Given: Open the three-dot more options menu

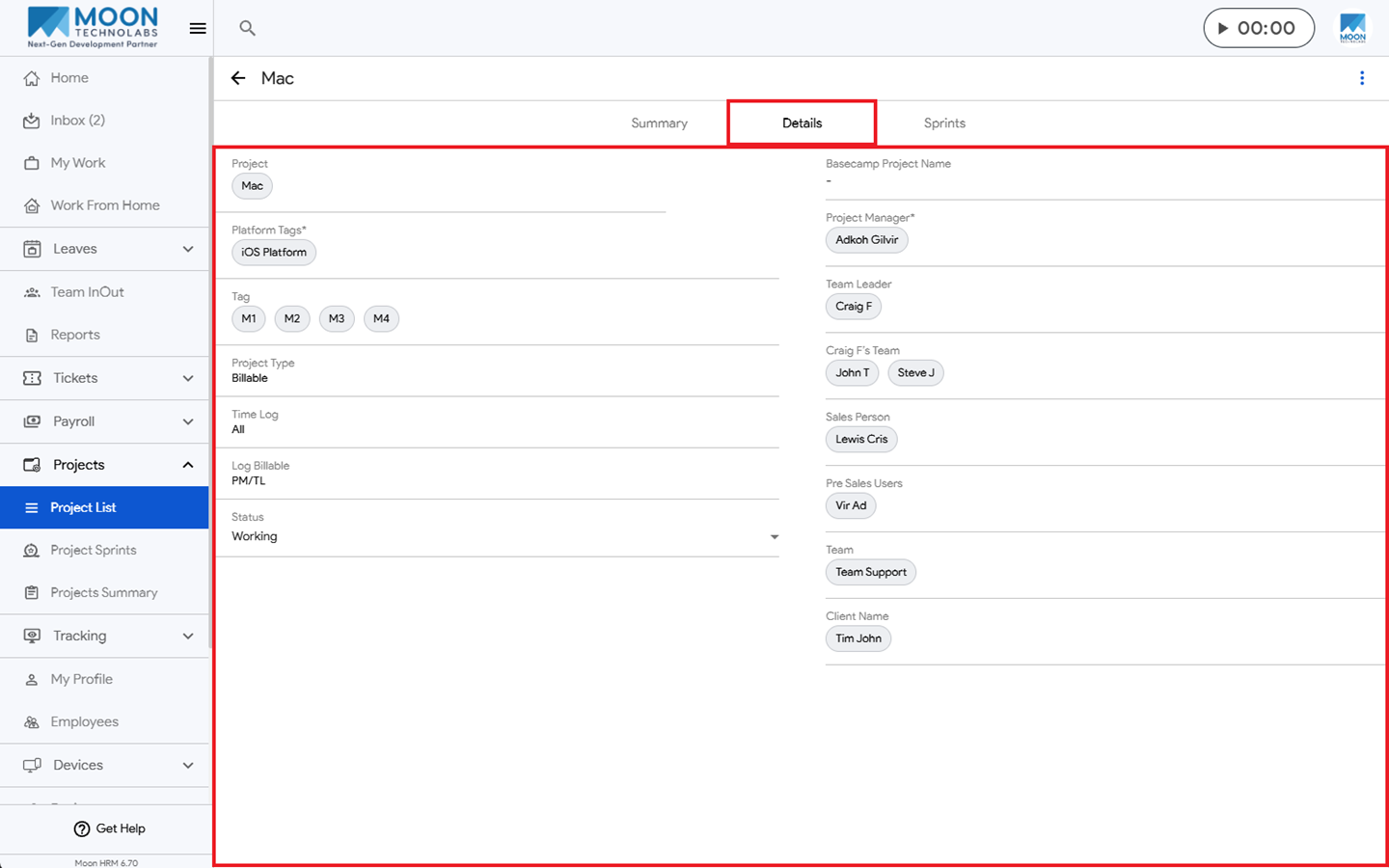Looking at the screenshot, I should 1362,78.
